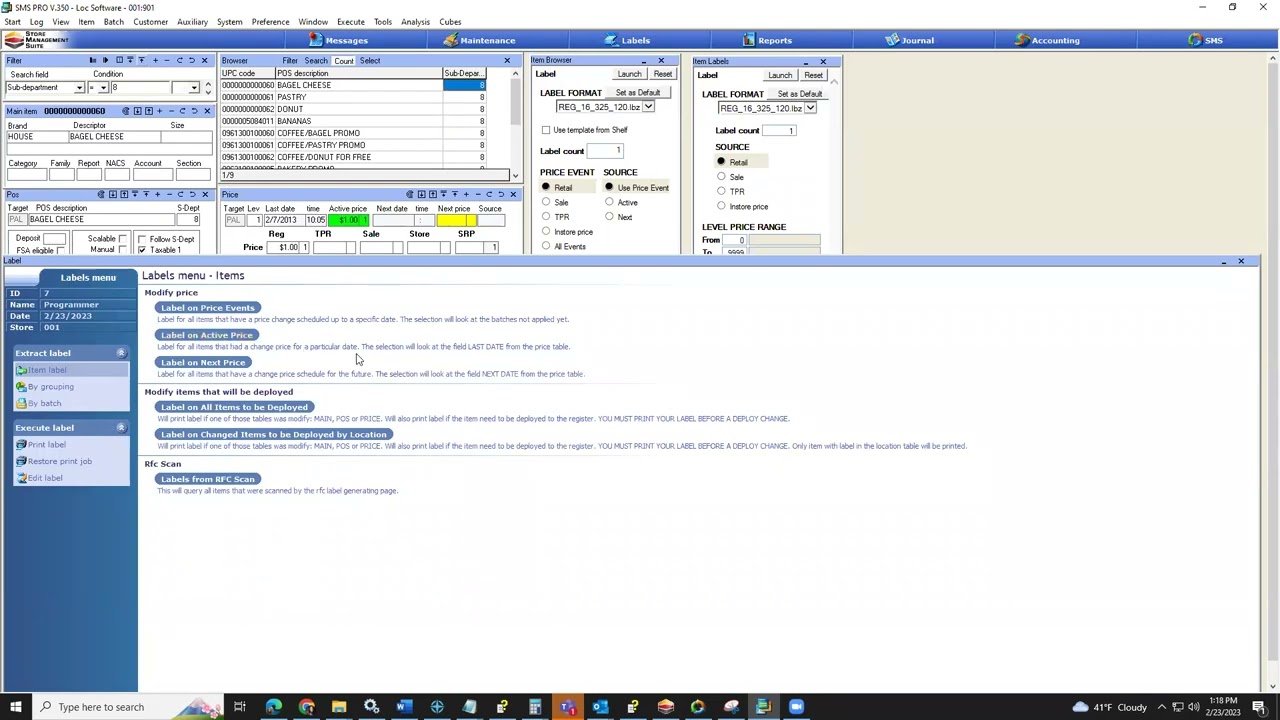1280x720 pixels.
Task: Click Launch in the Item Browser panel
Action: click(x=629, y=75)
